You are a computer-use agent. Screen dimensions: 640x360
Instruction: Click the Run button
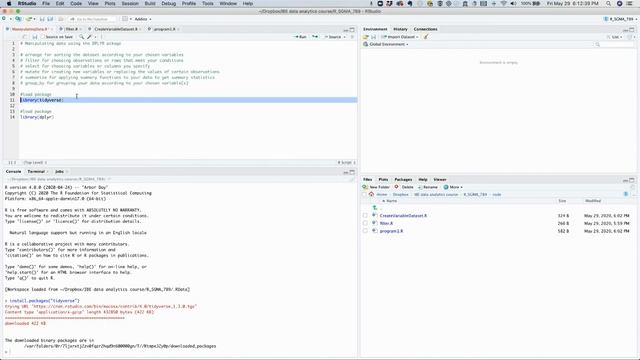(300, 37)
